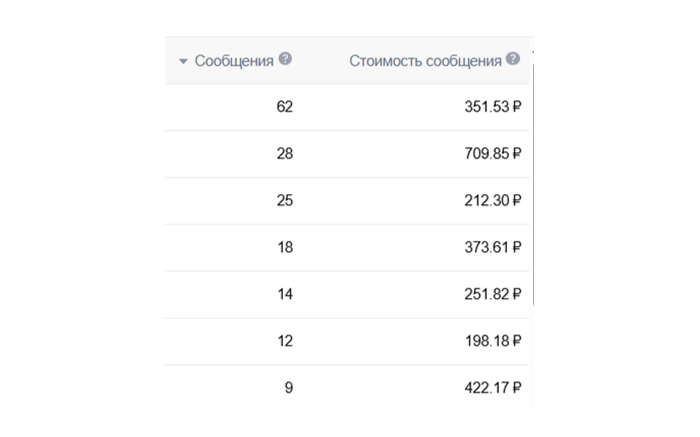Click the help icon beside Стоимость сообщения
This screenshot has width=700, height=437.
tap(513, 60)
